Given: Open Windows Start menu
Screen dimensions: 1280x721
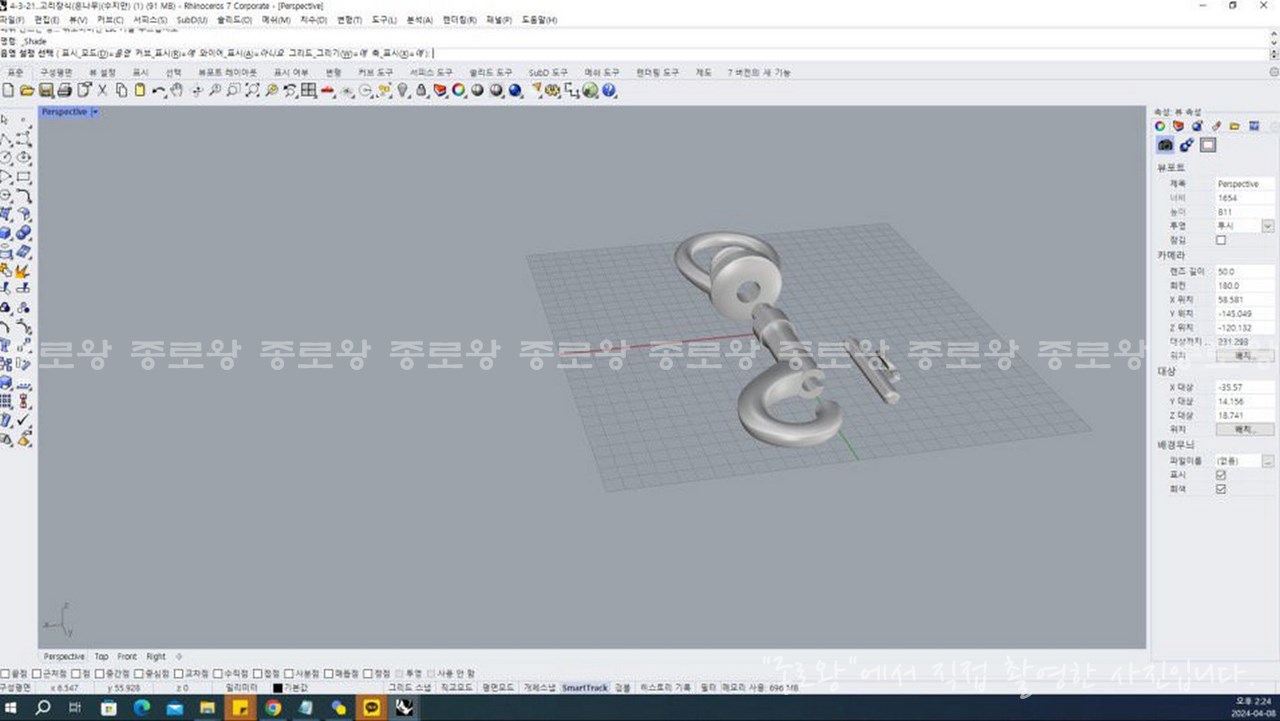Looking at the screenshot, I should (13, 708).
